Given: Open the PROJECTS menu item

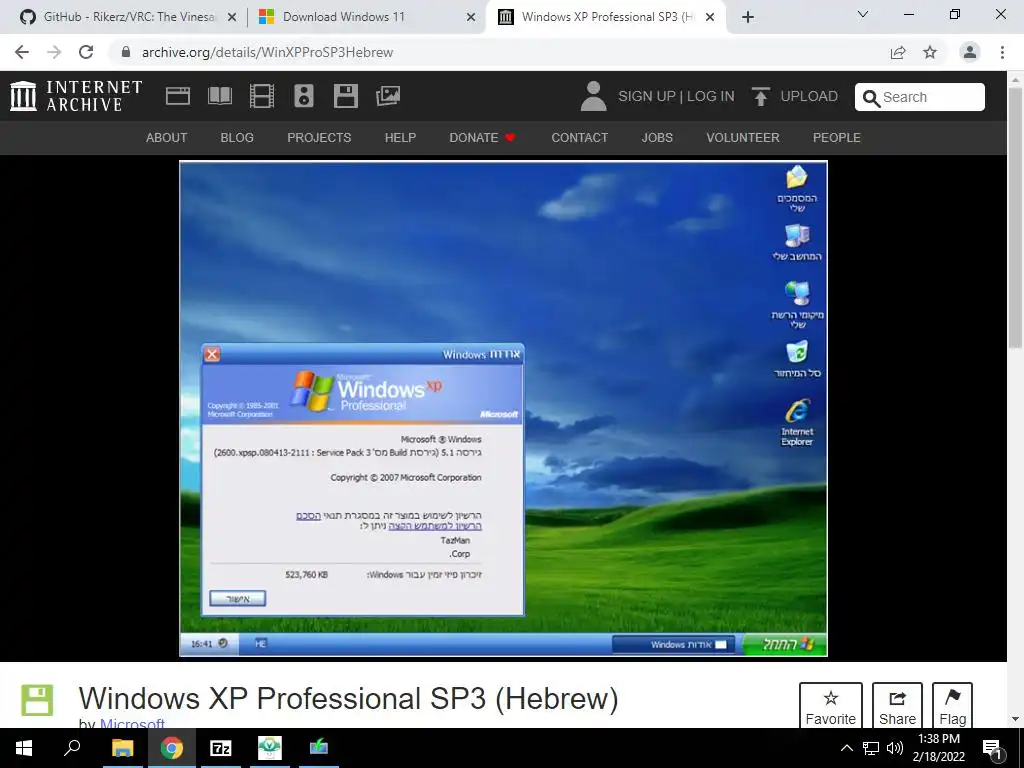Looking at the screenshot, I should click(319, 138).
